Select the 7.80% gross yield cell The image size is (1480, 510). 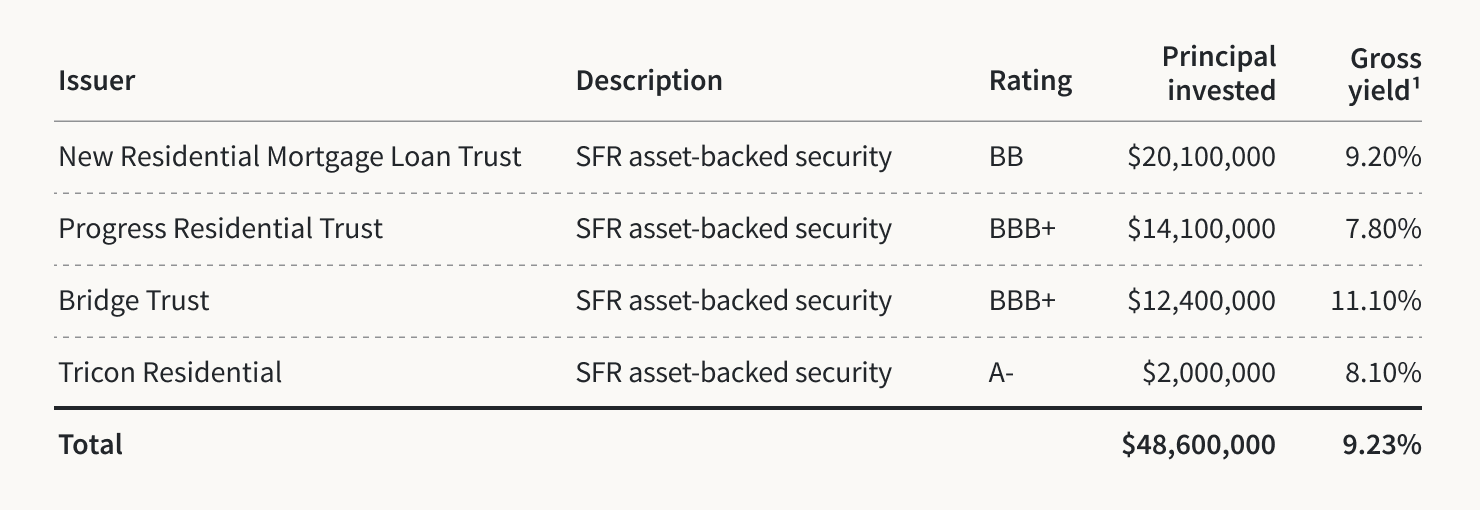coord(1383,229)
